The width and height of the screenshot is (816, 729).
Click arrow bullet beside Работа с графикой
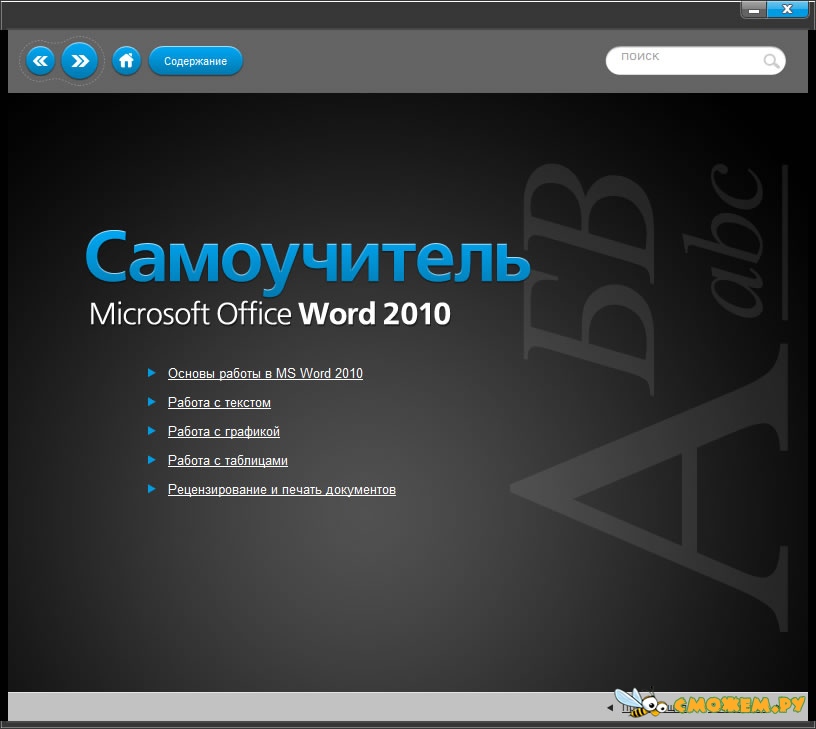click(151, 431)
